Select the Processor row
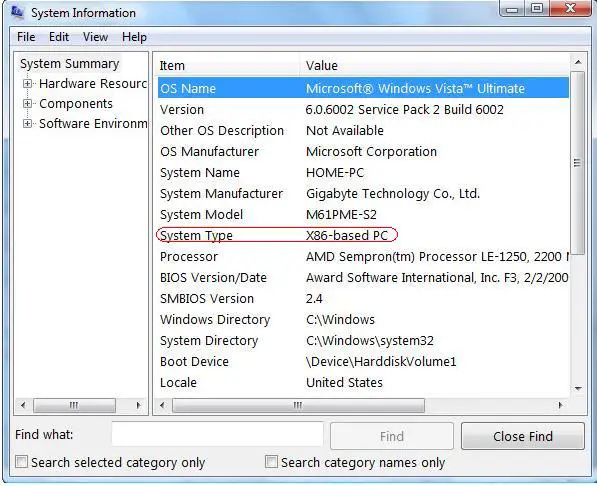Image resolution: width=597 pixels, height=486 pixels. pos(363,257)
